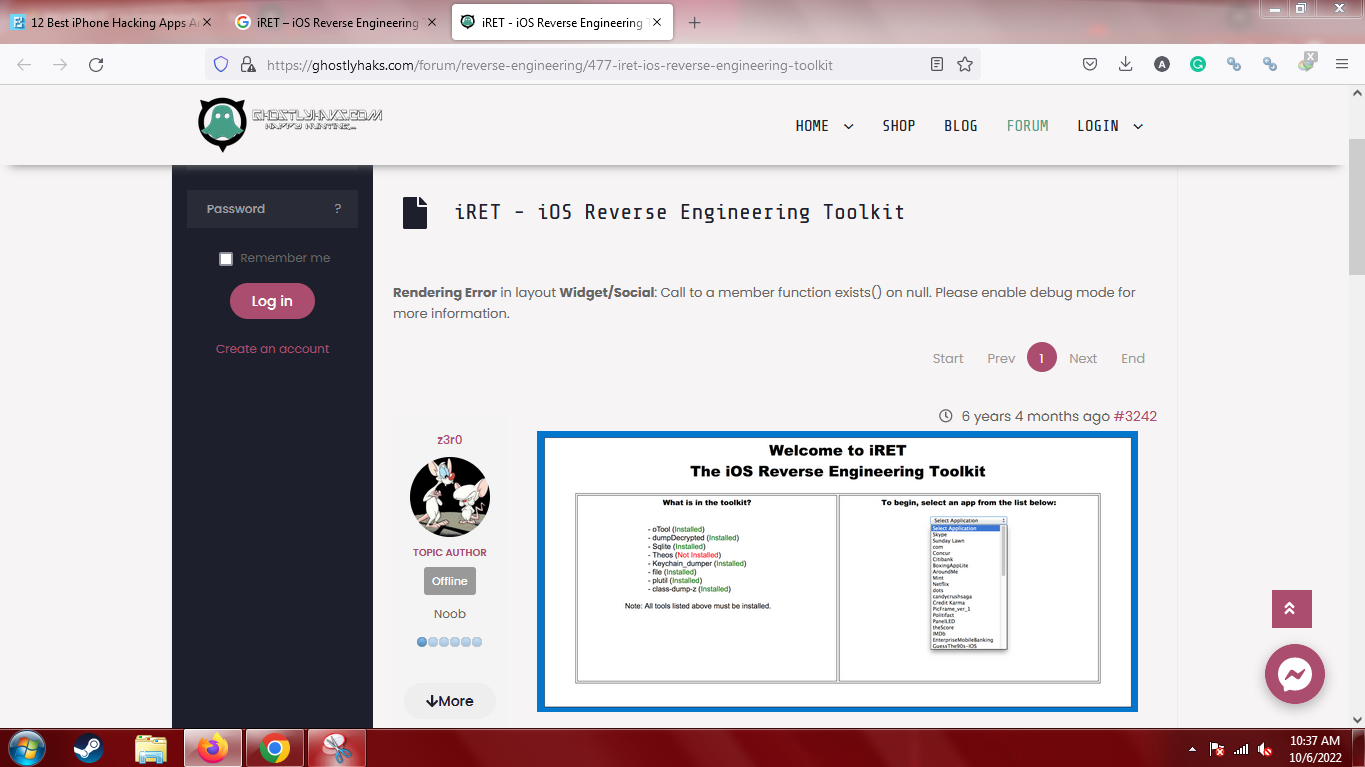The height and width of the screenshot is (767, 1365).
Task: Click the password help question mark
Action: [x=338, y=209]
